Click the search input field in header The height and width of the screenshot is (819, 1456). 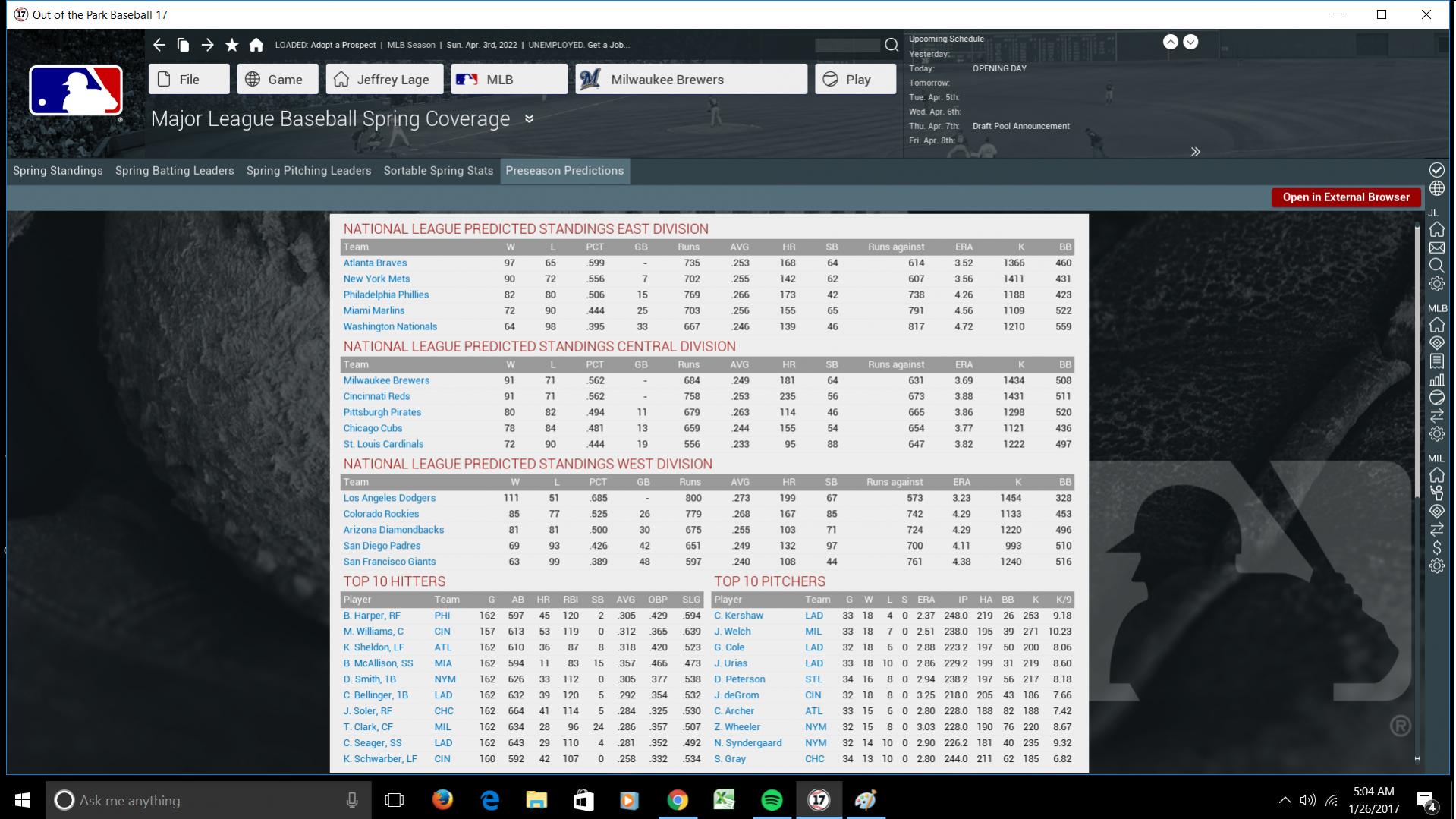click(x=847, y=46)
